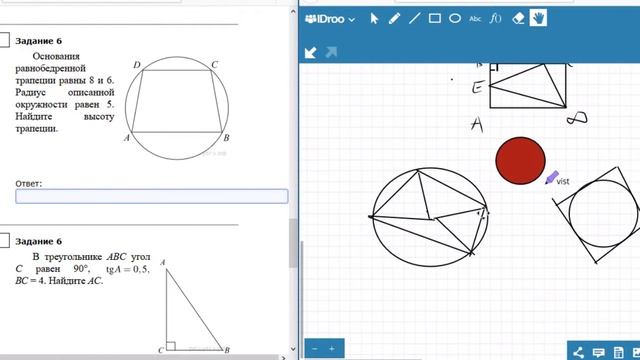This screenshot has height=360, width=640.
Task: Tick the checkbox next to the trapezoid Задание 6
Action: point(4,40)
